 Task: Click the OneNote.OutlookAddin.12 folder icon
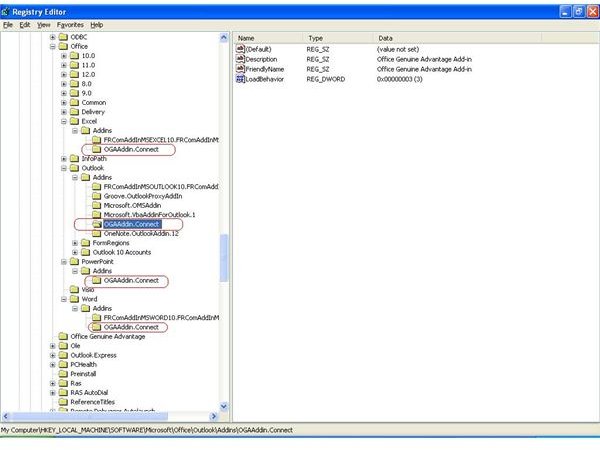tap(96, 233)
